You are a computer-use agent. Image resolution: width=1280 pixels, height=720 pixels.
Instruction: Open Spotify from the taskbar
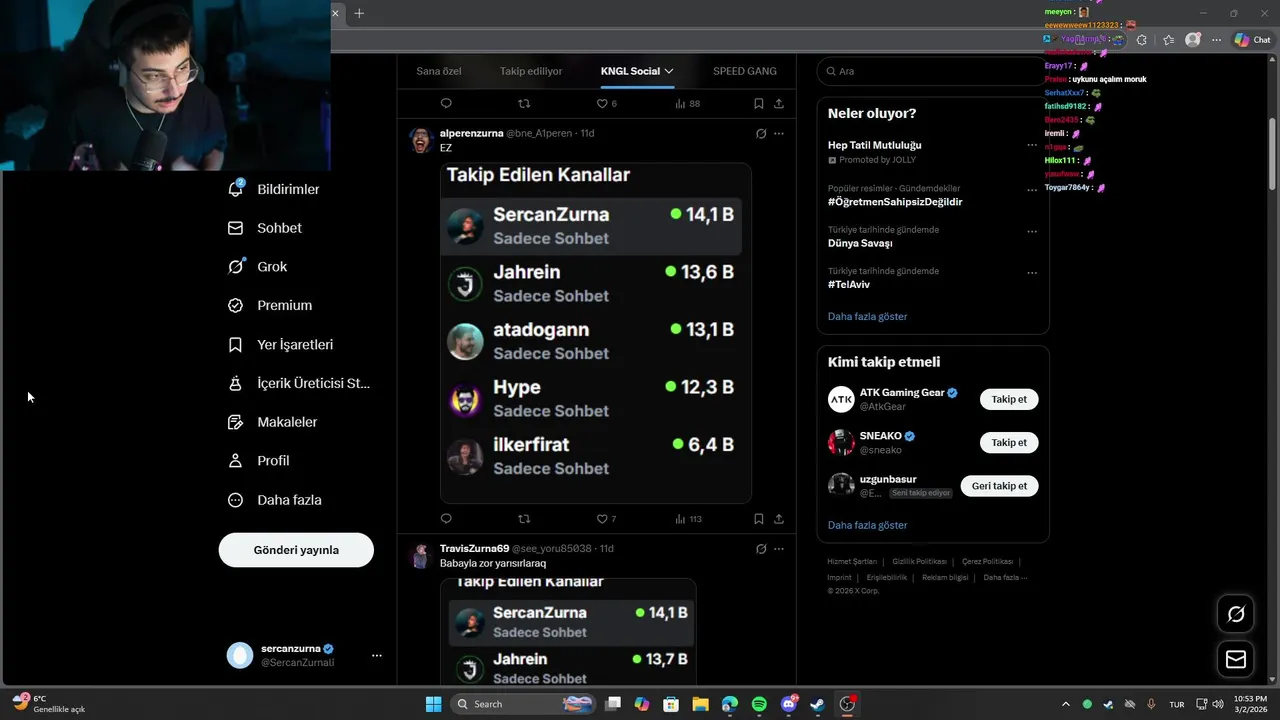759,704
